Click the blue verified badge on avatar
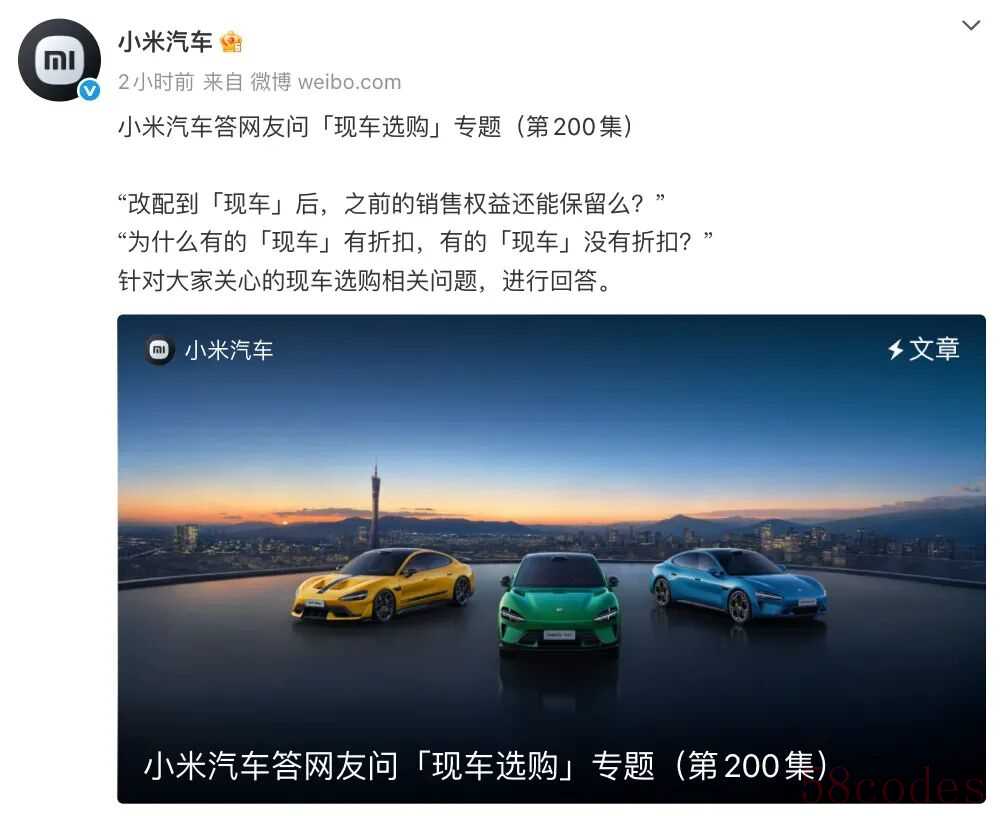1000x816 pixels. [89, 90]
